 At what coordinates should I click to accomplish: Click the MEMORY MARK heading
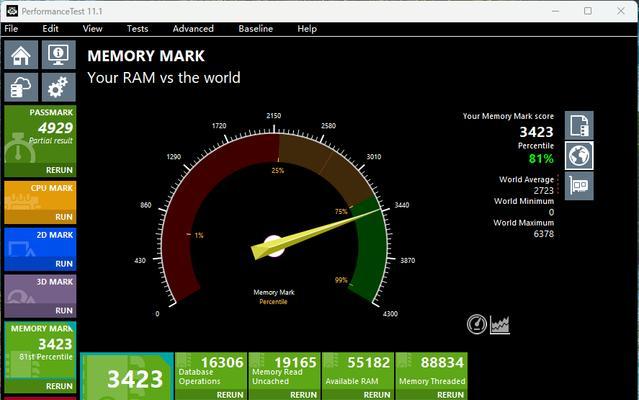point(146,56)
